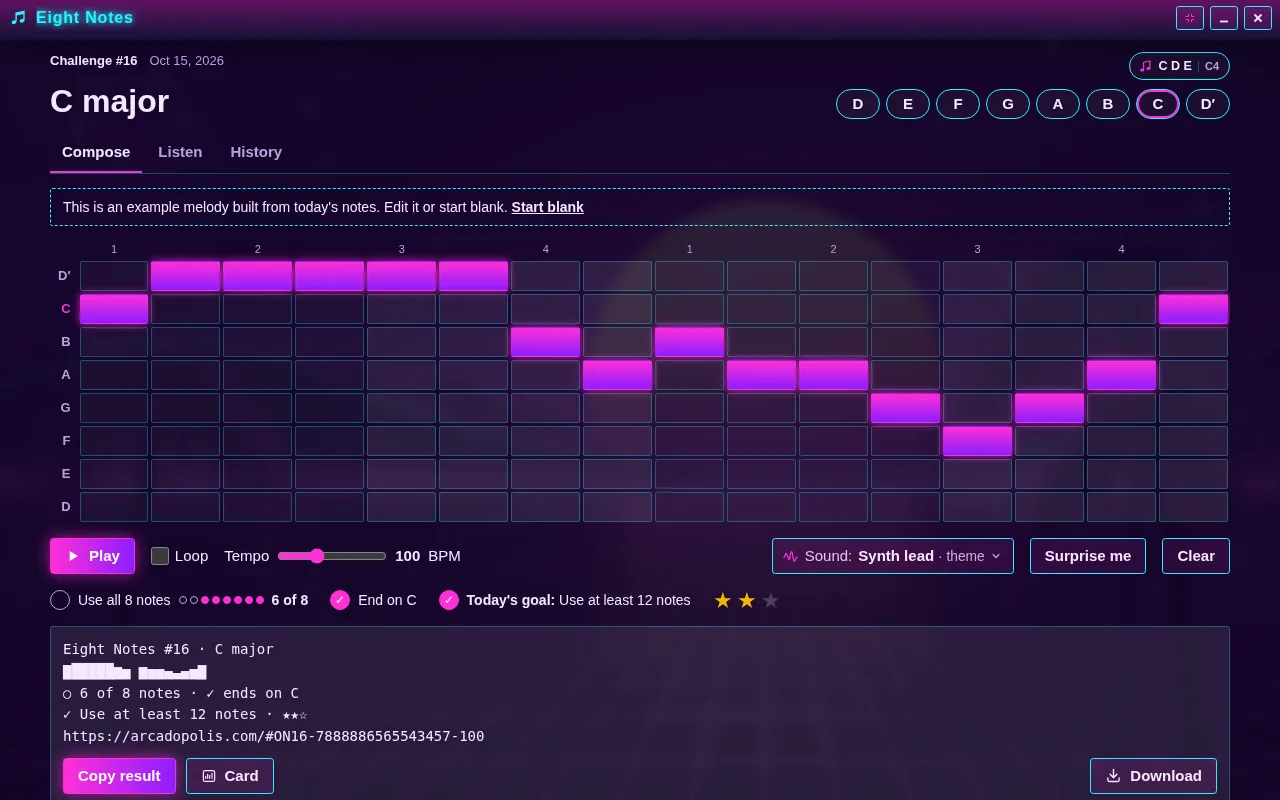1280x800 pixels.
Task: Click the compact mode icon in title bar
Action: [x=1190, y=18]
